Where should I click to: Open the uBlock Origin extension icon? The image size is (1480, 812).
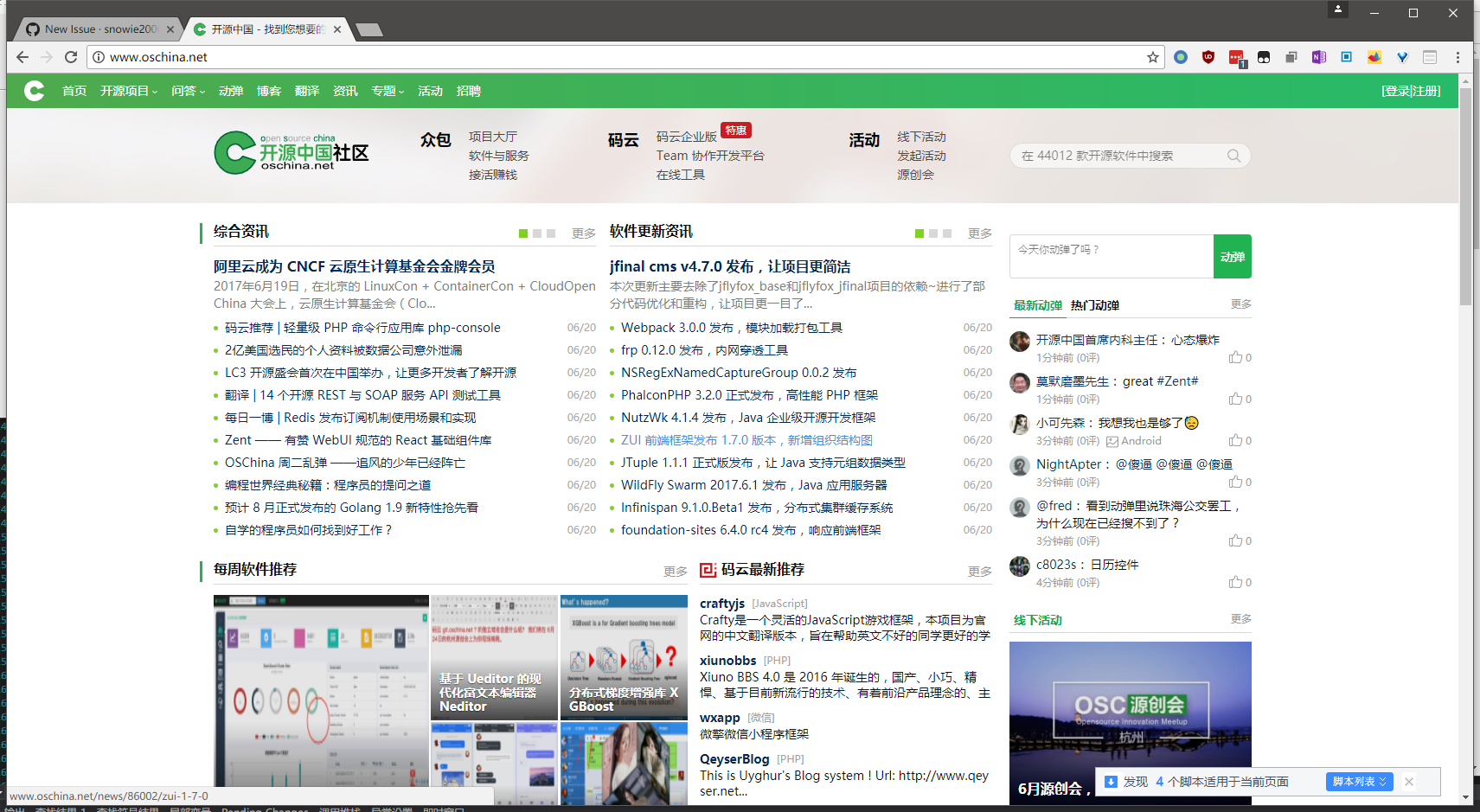coord(1208,57)
